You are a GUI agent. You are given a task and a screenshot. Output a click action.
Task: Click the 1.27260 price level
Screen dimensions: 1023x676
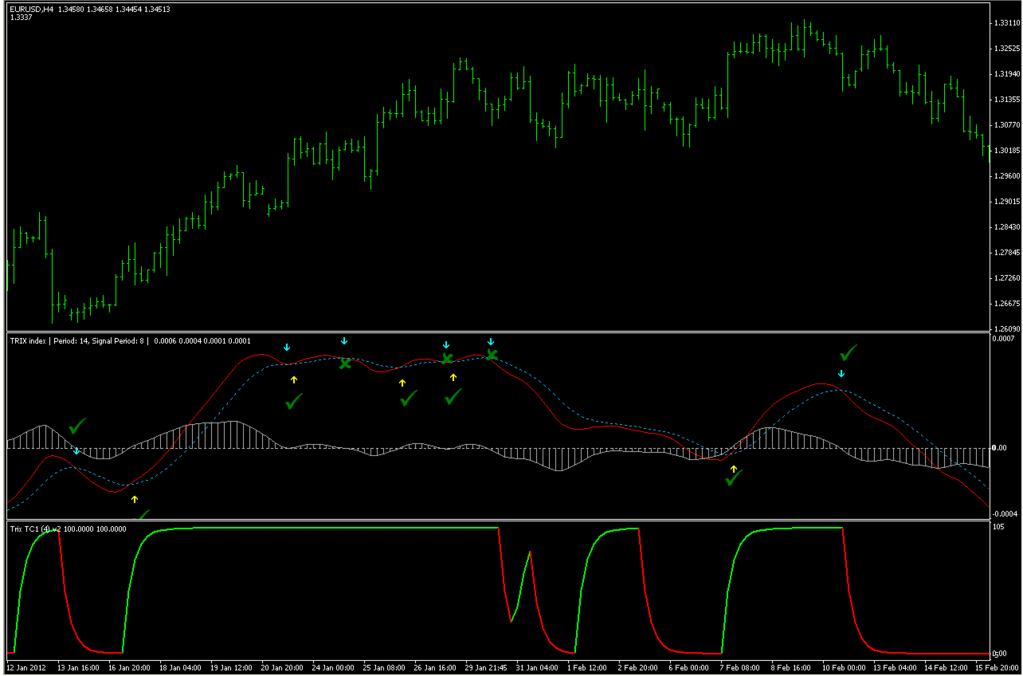click(1007, 278)
